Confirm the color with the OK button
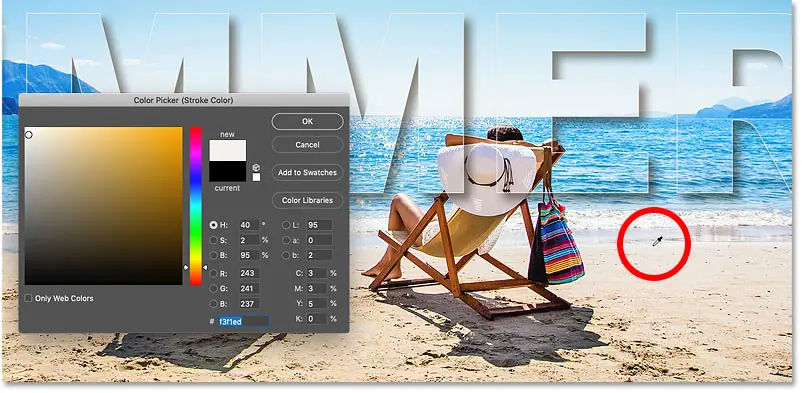This screenshot has height=393, width=802. coord(307,122)
